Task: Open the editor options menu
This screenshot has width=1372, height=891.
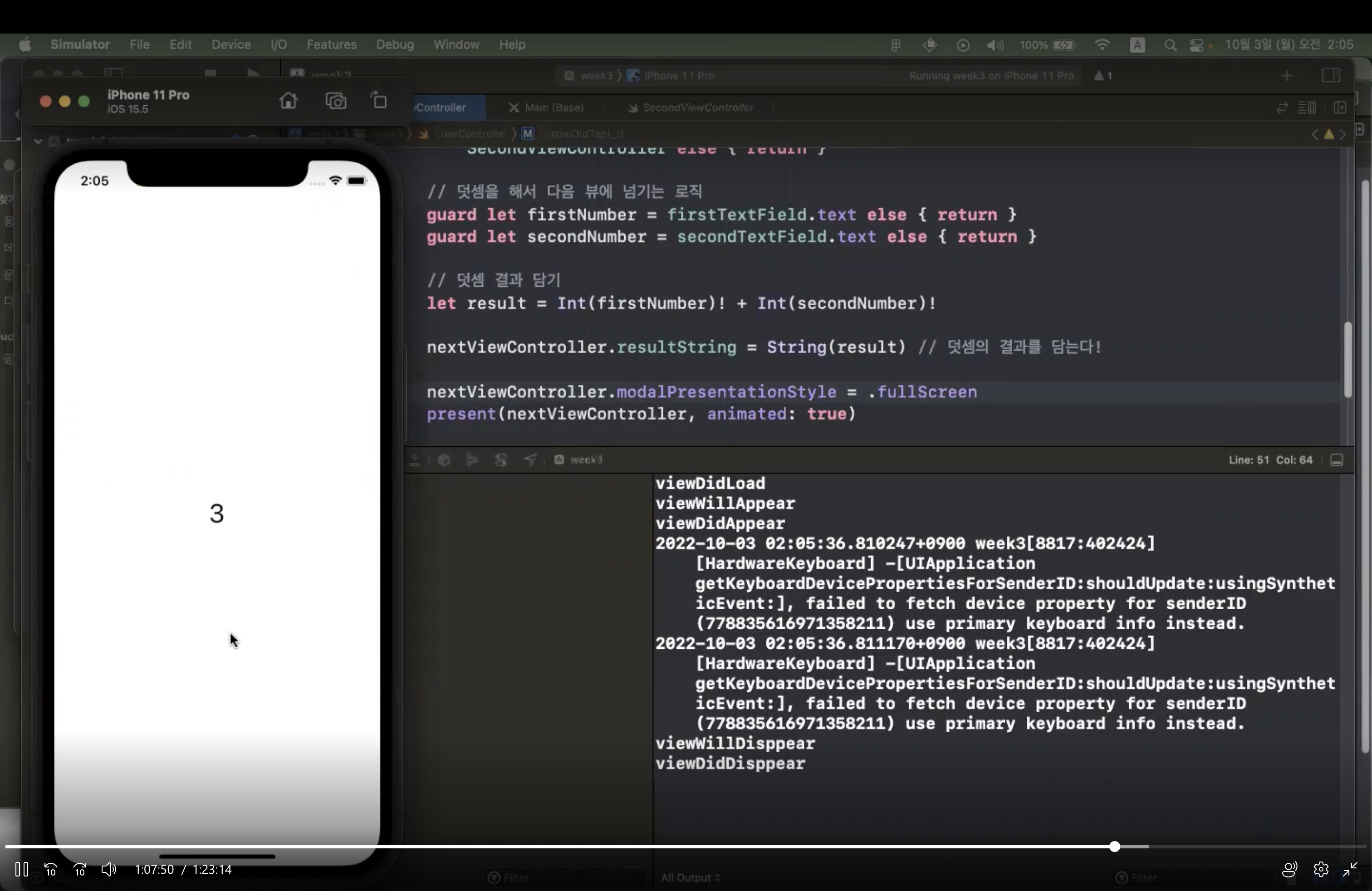Action: point(1306,108)
